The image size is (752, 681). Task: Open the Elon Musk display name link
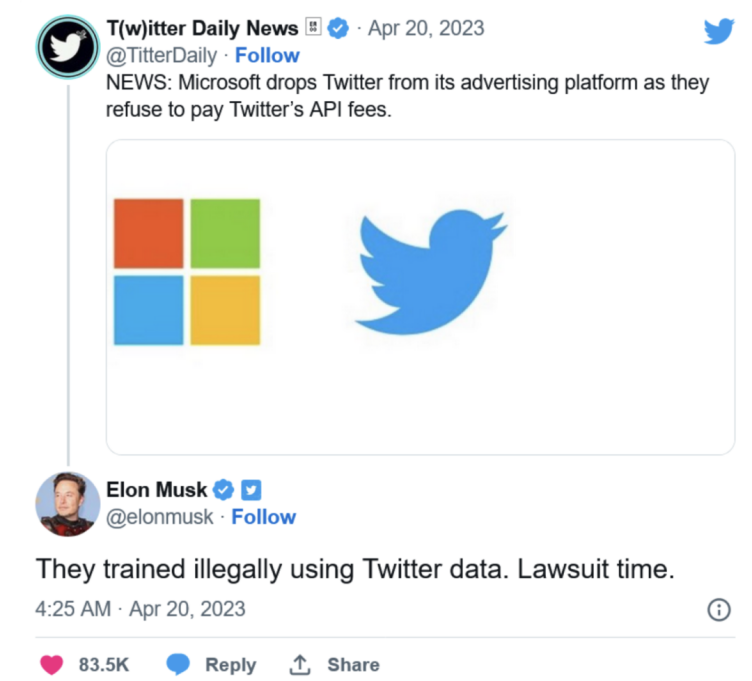coord(156,490)
